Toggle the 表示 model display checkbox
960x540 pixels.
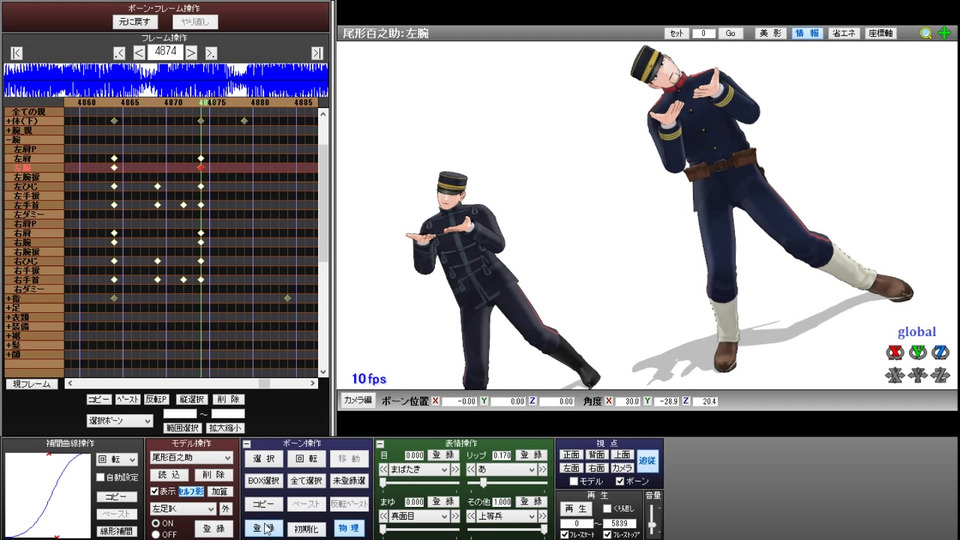154,491
